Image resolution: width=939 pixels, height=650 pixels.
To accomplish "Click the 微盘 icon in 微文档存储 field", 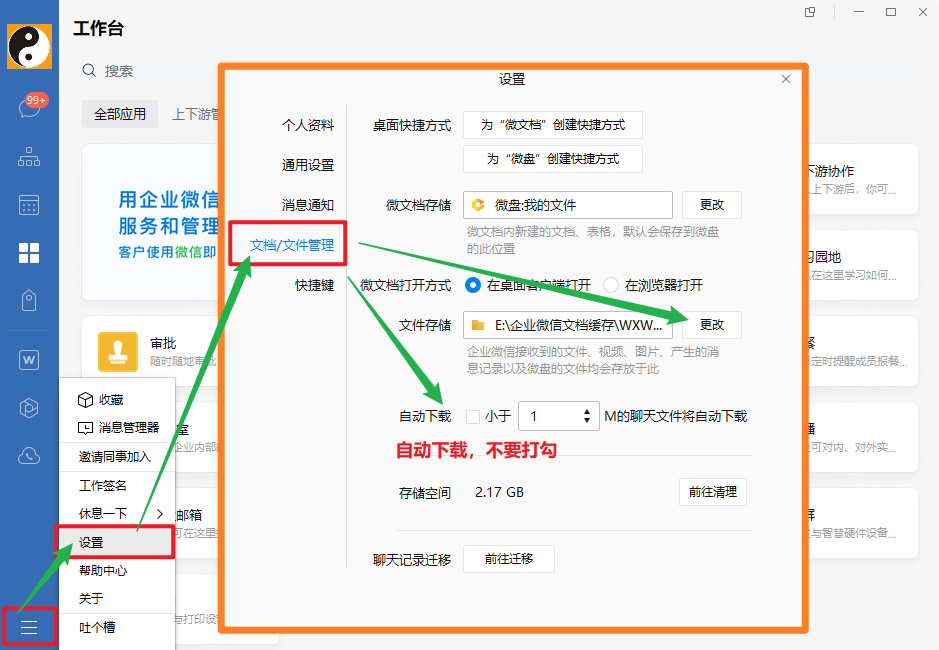I will click(478, 205).
